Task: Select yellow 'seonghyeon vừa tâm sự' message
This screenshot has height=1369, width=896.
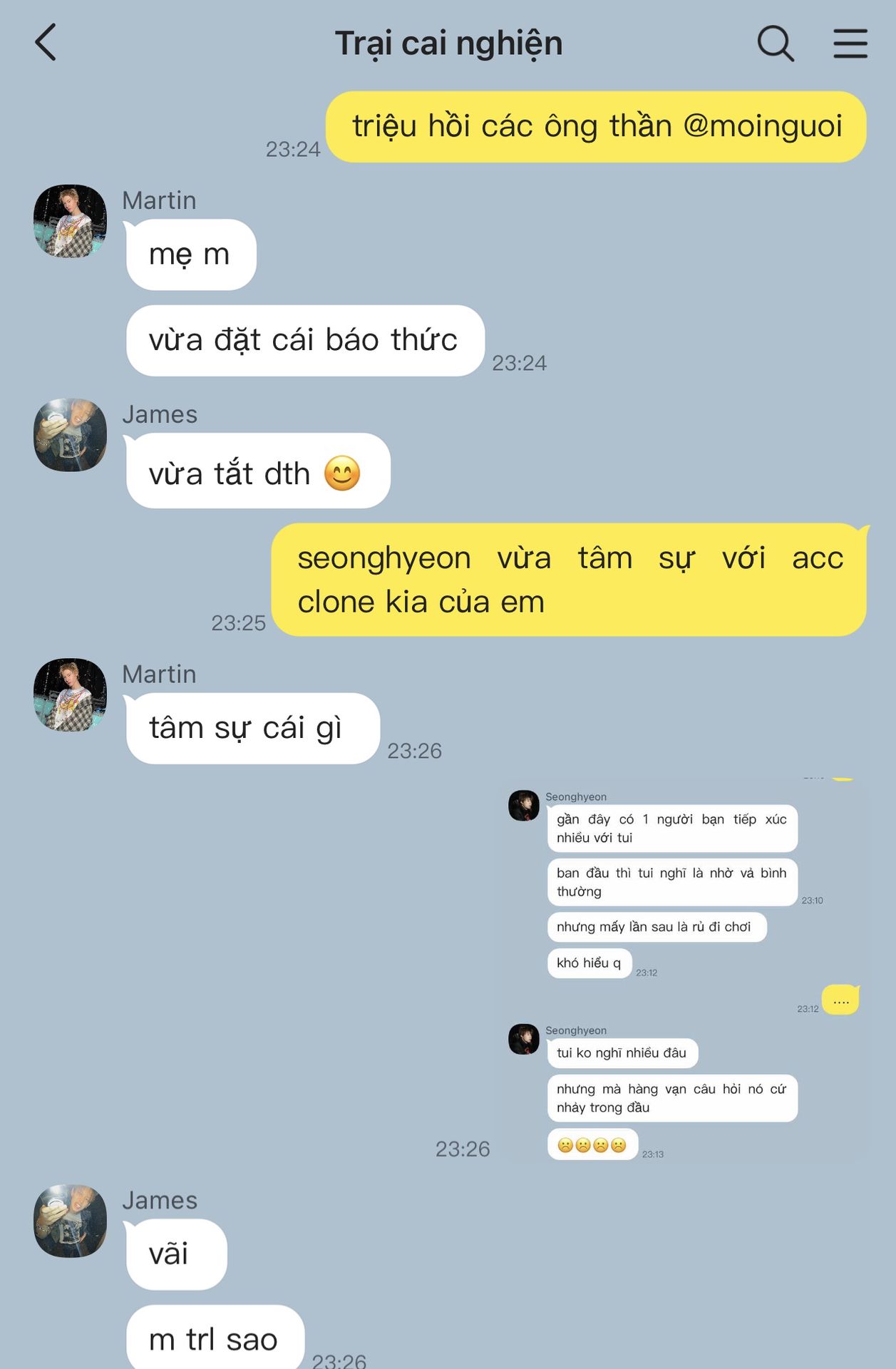Action: pyautogui.click(x=569, y=580)
